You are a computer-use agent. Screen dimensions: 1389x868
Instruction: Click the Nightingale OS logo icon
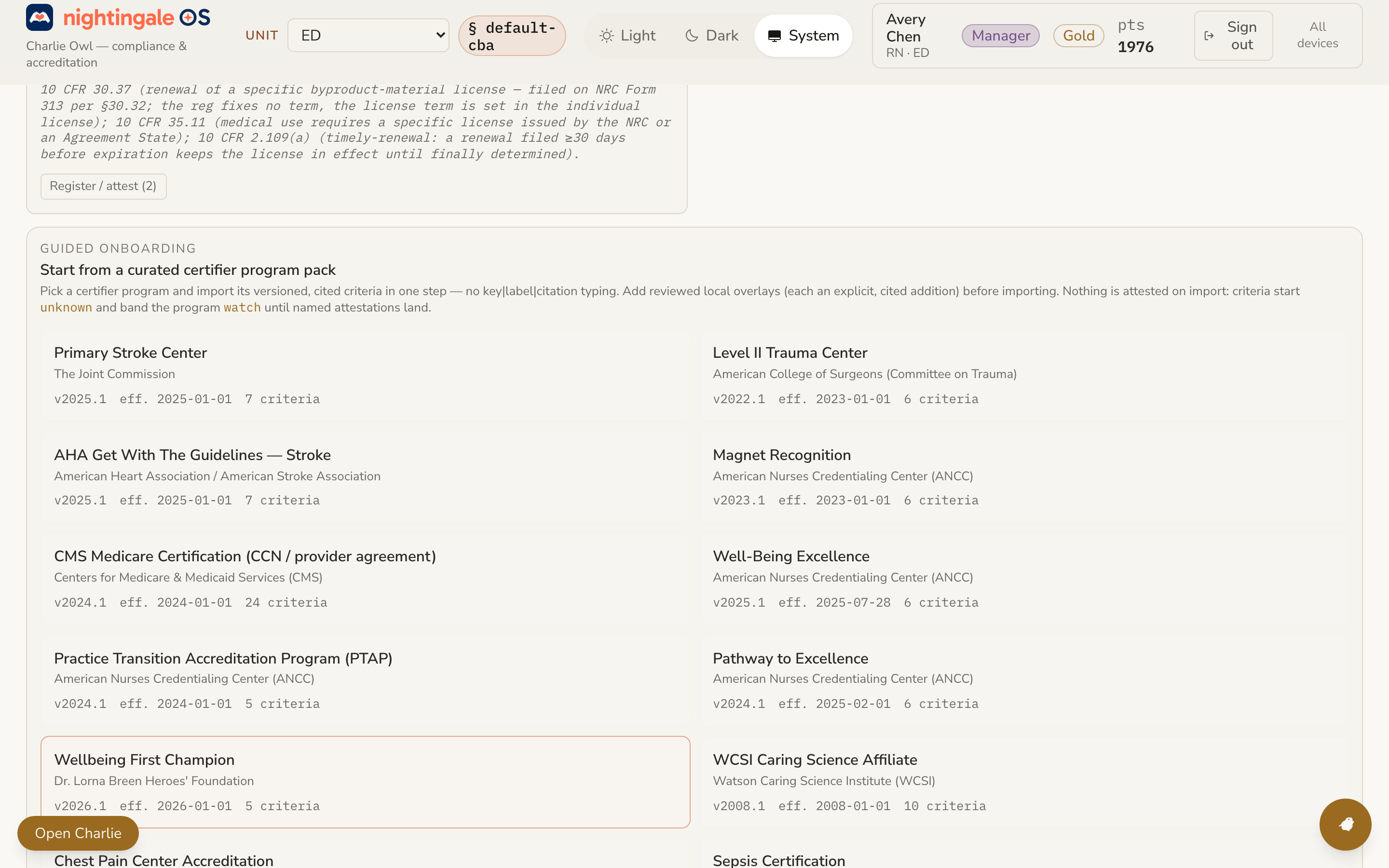click(40, 18)
